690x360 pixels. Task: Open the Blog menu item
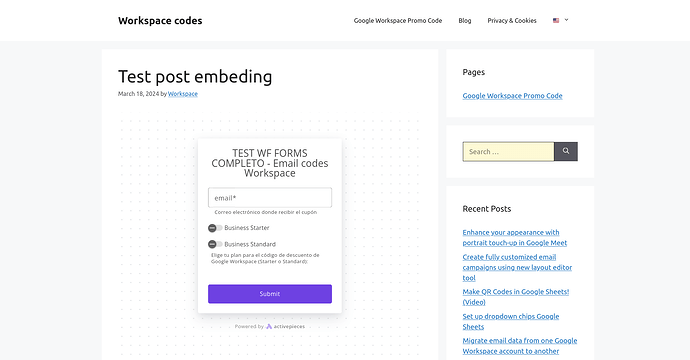coord(465,21)
